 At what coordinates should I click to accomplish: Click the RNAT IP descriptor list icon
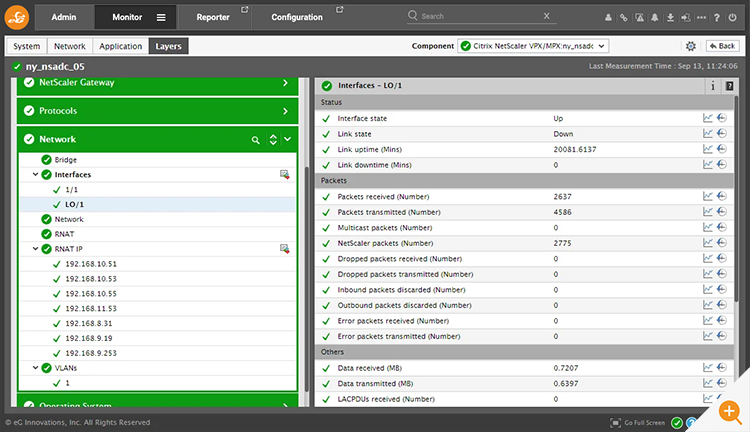click(285, 249)
